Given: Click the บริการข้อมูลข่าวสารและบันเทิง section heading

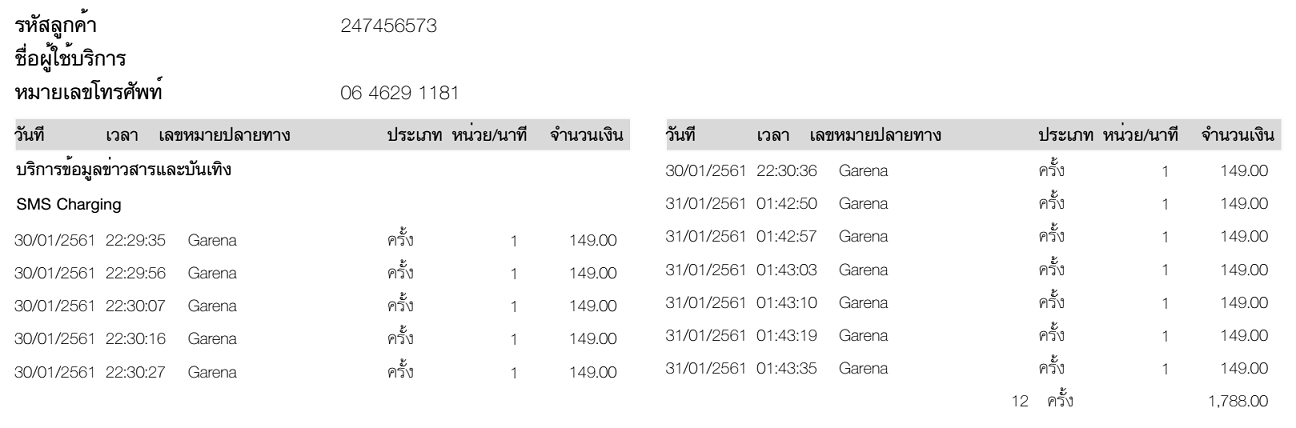Looking at the screenshot, I should pyautogui.click(x=124, y=171).
